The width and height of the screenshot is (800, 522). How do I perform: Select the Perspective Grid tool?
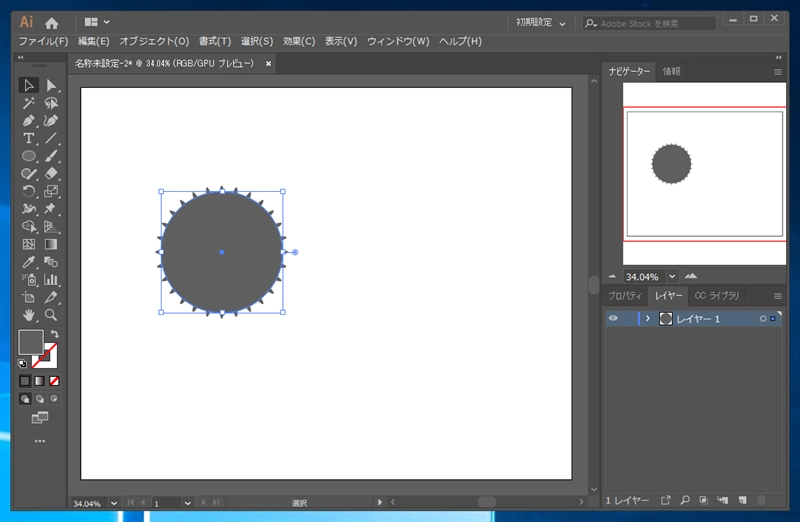(51, 227)
